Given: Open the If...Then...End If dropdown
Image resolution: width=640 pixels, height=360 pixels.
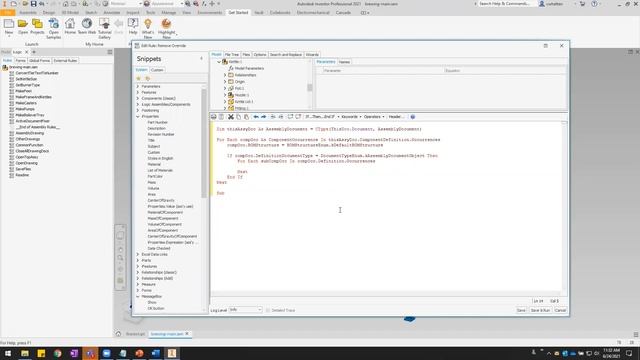Looking at the screenshot, I should [322, 117].
